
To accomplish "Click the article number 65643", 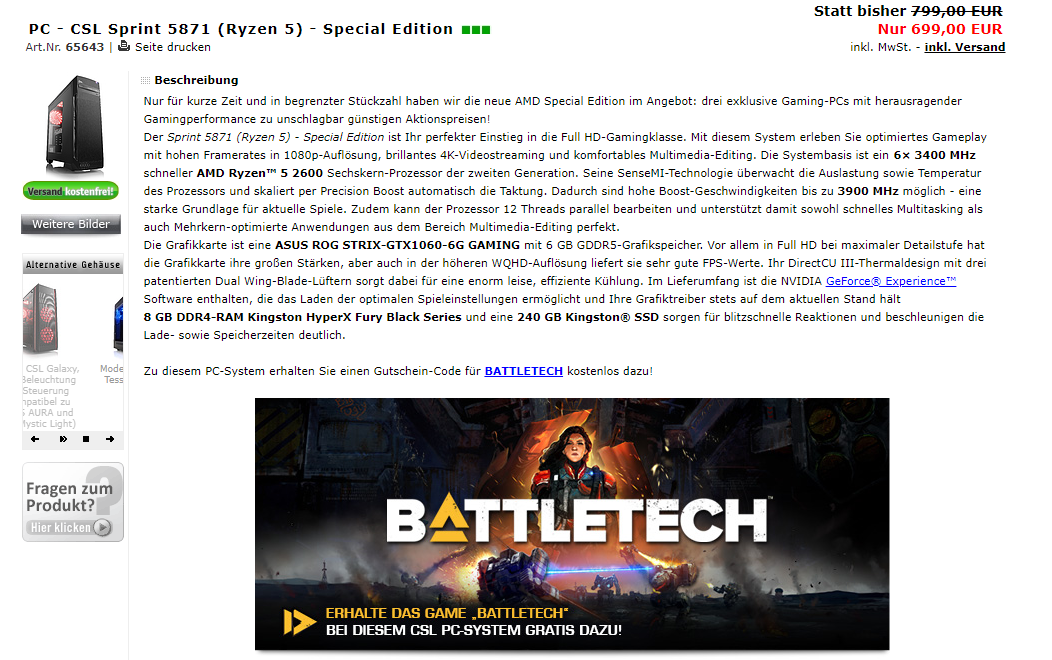I will 85,47.
